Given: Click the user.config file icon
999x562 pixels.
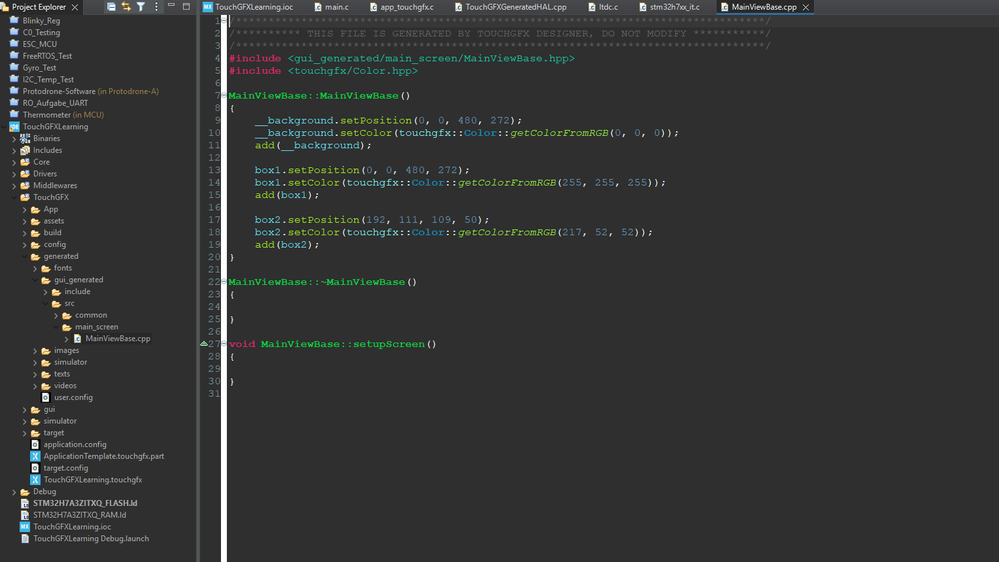Looking at the screenshot, I should (45, 397).
